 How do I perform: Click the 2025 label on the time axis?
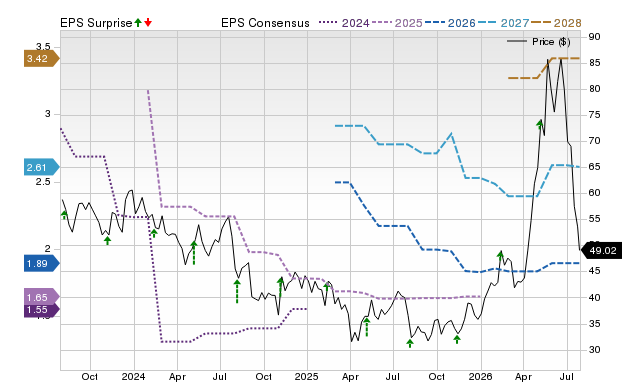click(307, 376)
